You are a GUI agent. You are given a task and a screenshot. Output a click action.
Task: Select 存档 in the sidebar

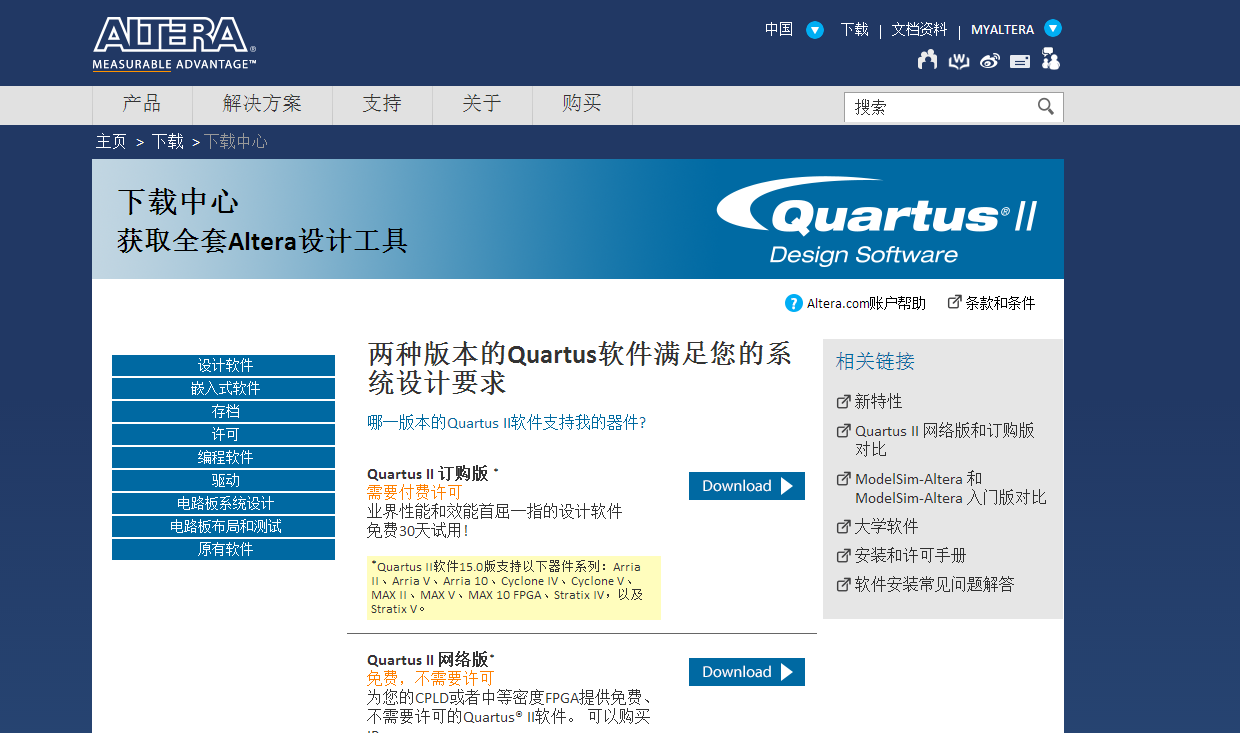pos(224,411)
